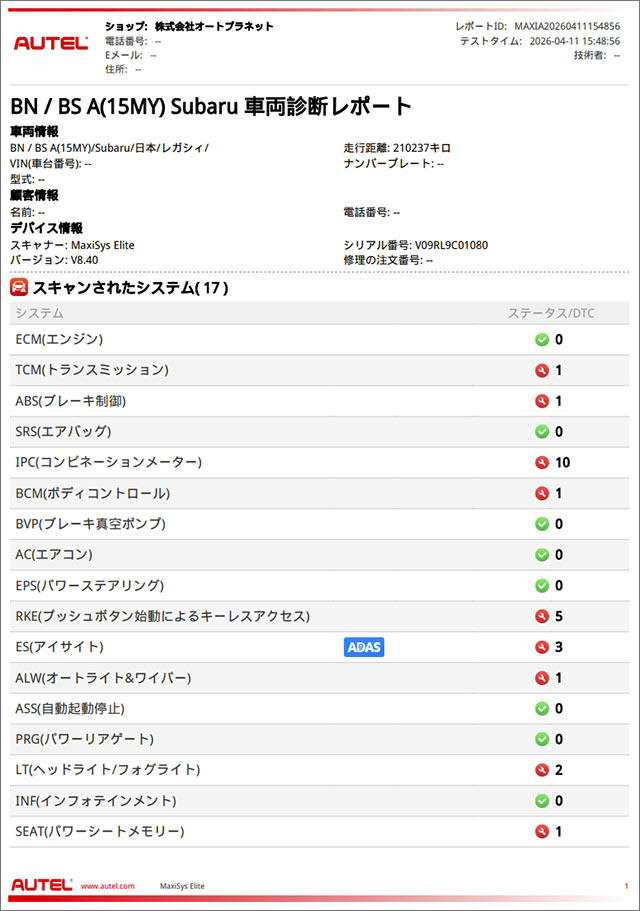The image size is (640, 911).
Task: Click the green check icon in AC row
Action: pyautogui.click(x=542, y=555)
